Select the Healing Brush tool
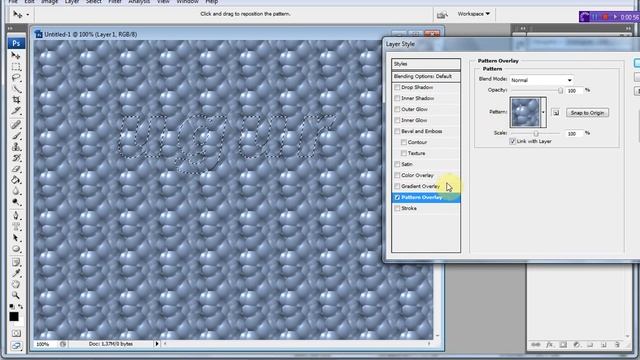The image size is (640, 360). 16,124
